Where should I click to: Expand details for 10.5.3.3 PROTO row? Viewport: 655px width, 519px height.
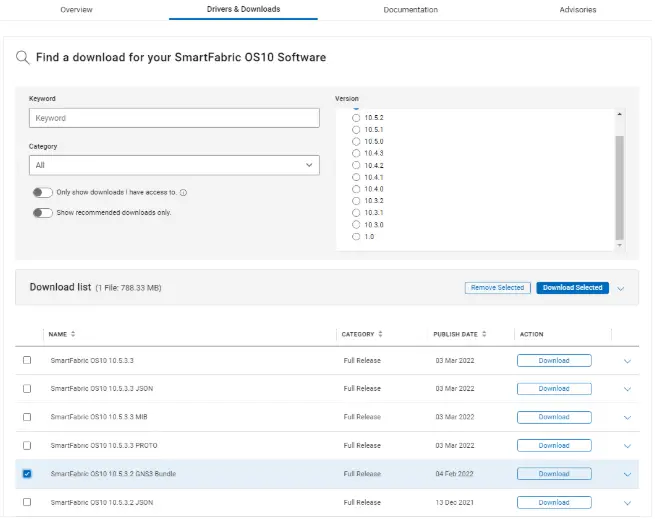pyautogui.click(x=627, y=446)
